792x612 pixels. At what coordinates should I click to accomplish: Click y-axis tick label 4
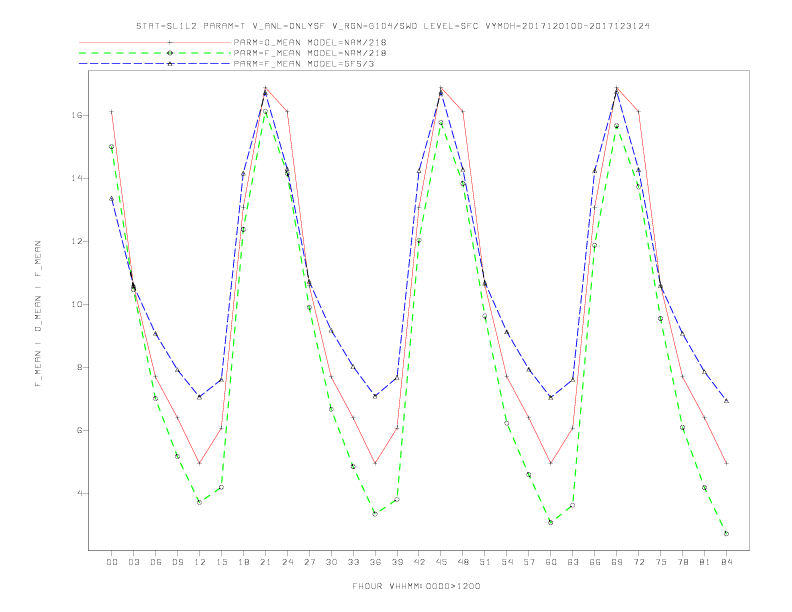[x=80, y=493]
